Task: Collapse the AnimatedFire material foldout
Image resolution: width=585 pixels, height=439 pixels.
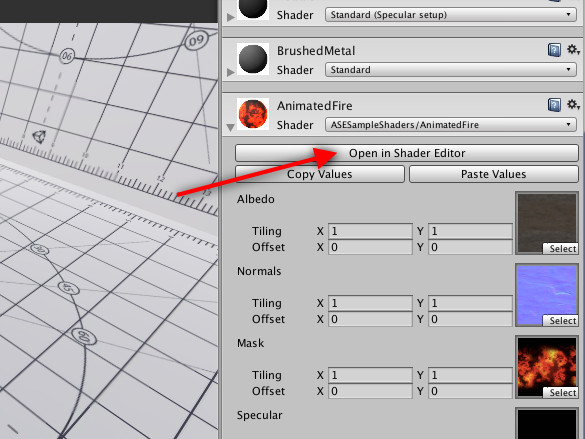Action: point(231,128)
